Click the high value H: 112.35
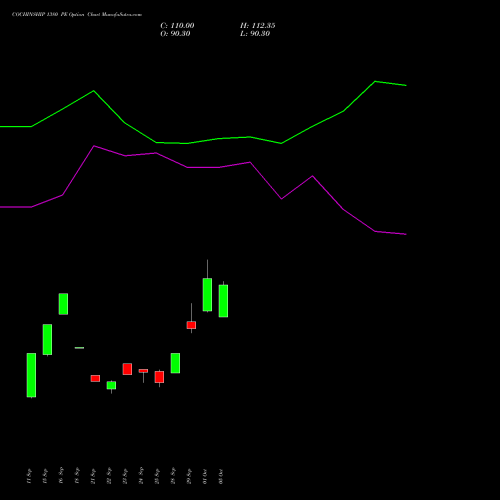Image resolution: width=500 pixels, height=500 pixels. (x=257, y=26)
